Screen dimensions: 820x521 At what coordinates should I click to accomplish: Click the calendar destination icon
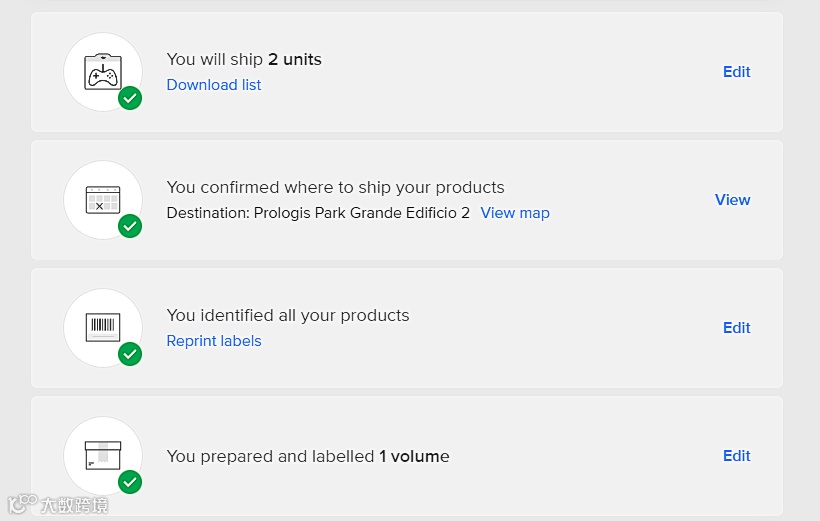tap(102, 199)
